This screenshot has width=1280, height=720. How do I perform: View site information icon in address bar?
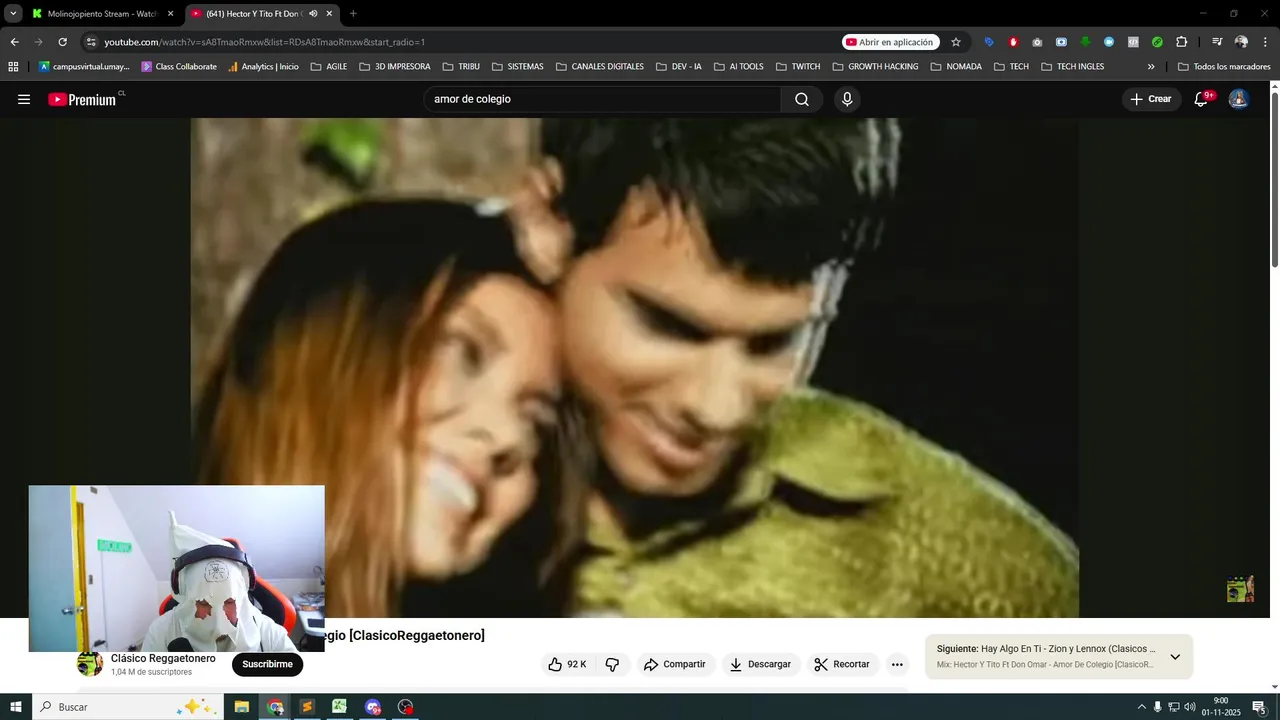(91, 42)
